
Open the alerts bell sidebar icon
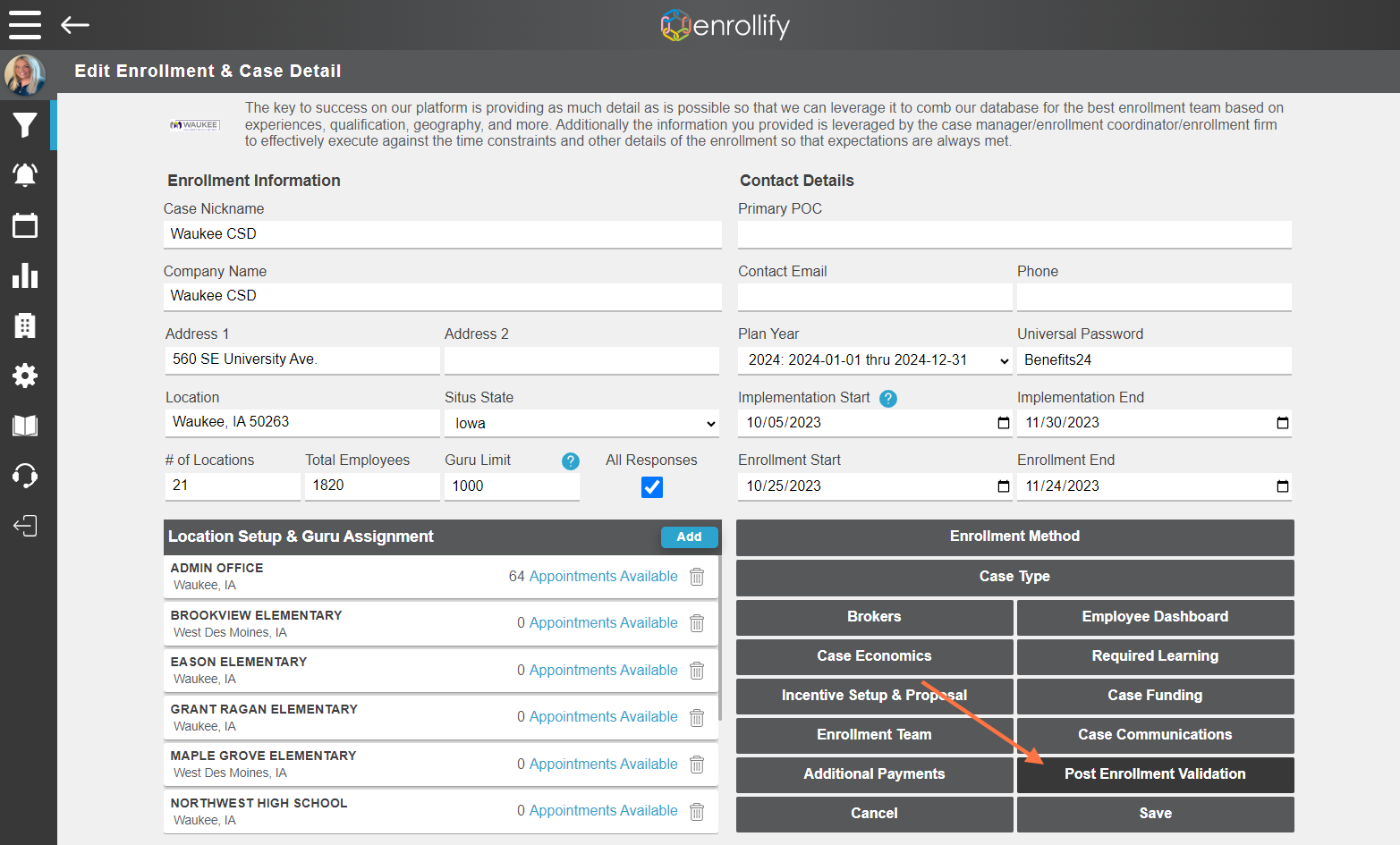pos(25,175)
